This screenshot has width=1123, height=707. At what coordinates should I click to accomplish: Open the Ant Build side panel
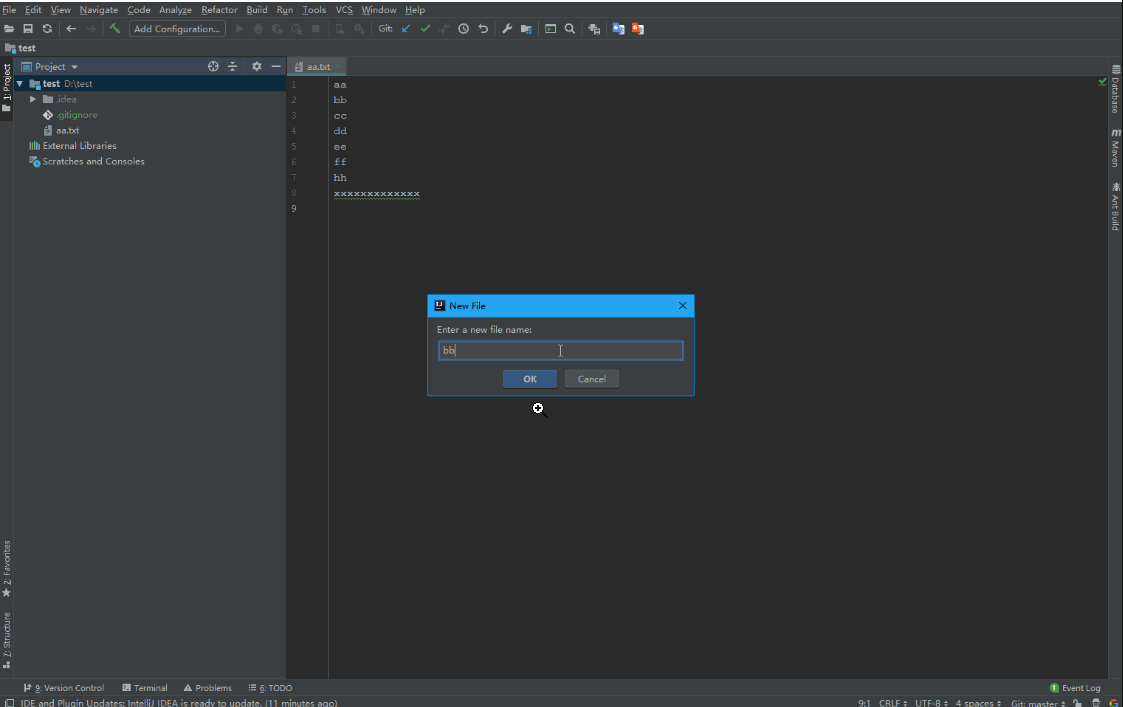point(1115,206)
